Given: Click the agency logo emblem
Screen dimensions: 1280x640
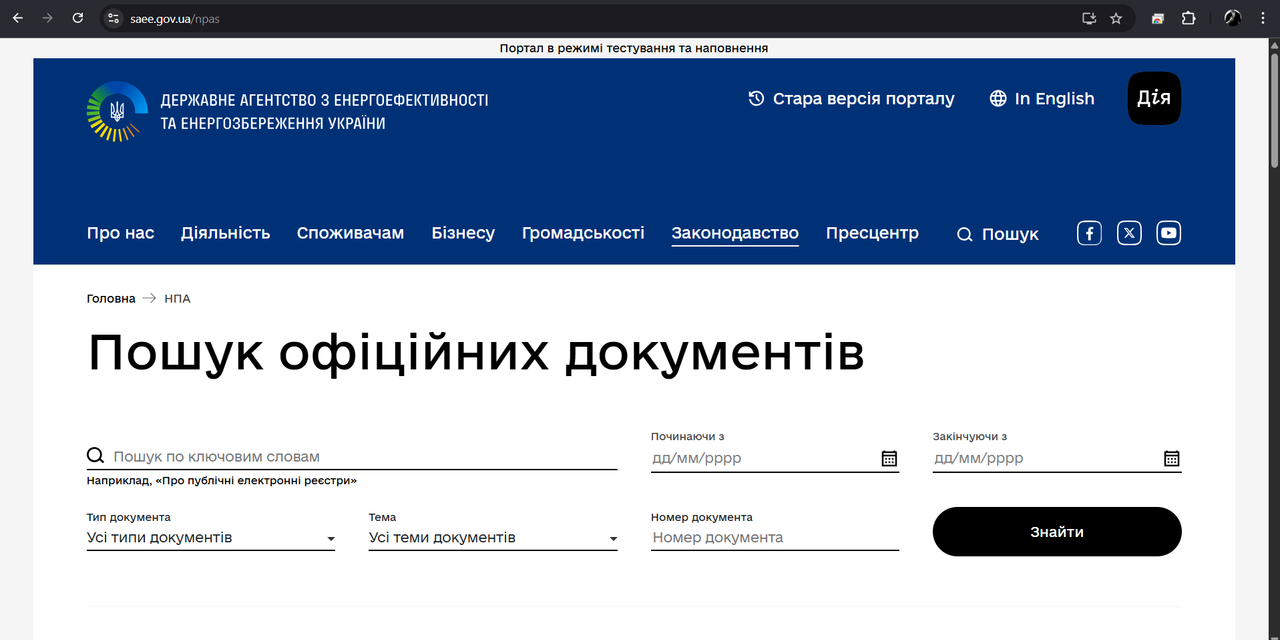Looking at the screenshot, I should coord(118,111).
